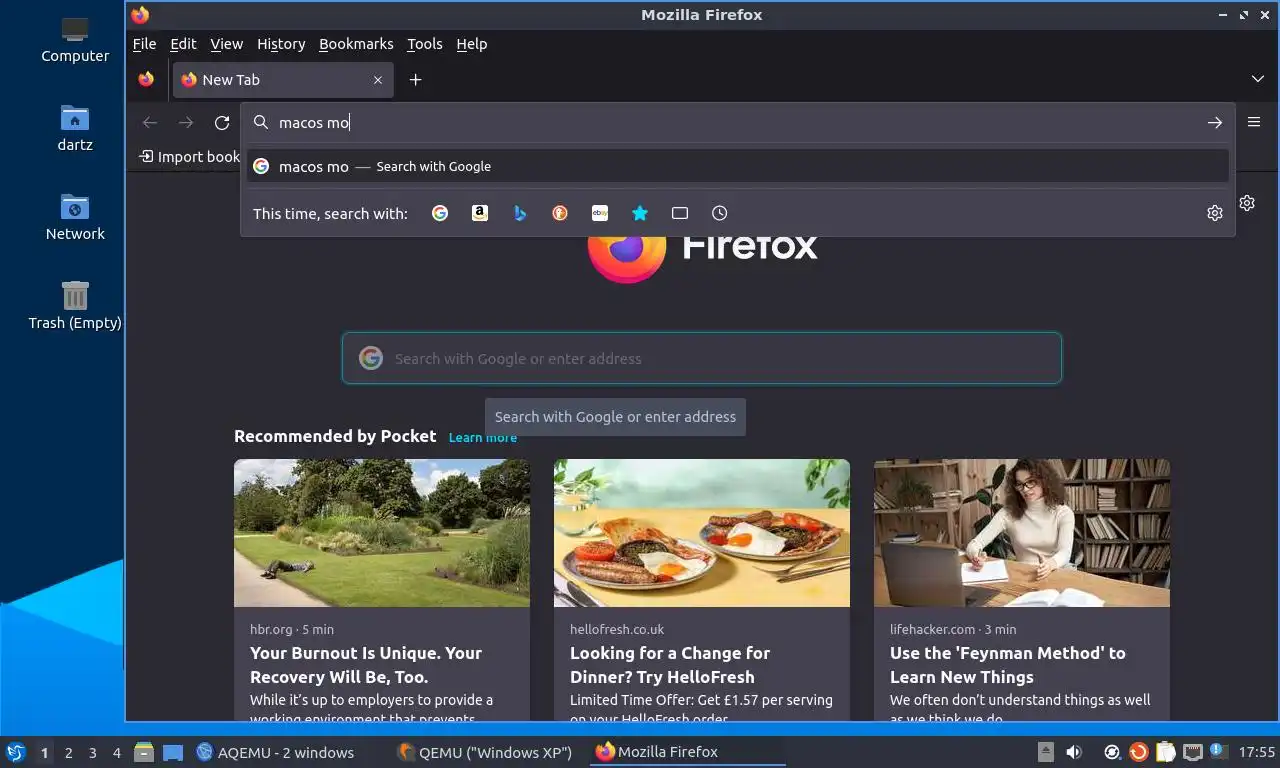Open new tab page personalize gear

click(1247, 203)
